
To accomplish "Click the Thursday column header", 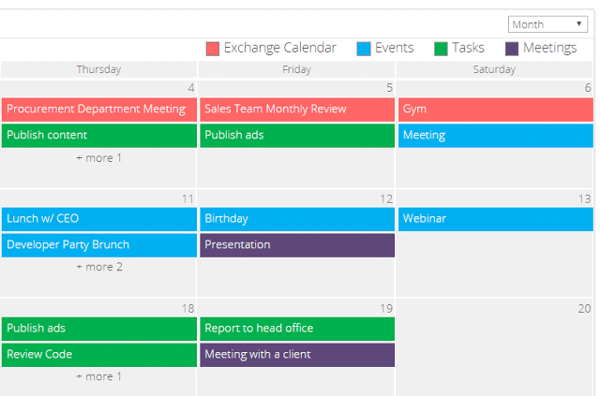I will click(99, 69).
